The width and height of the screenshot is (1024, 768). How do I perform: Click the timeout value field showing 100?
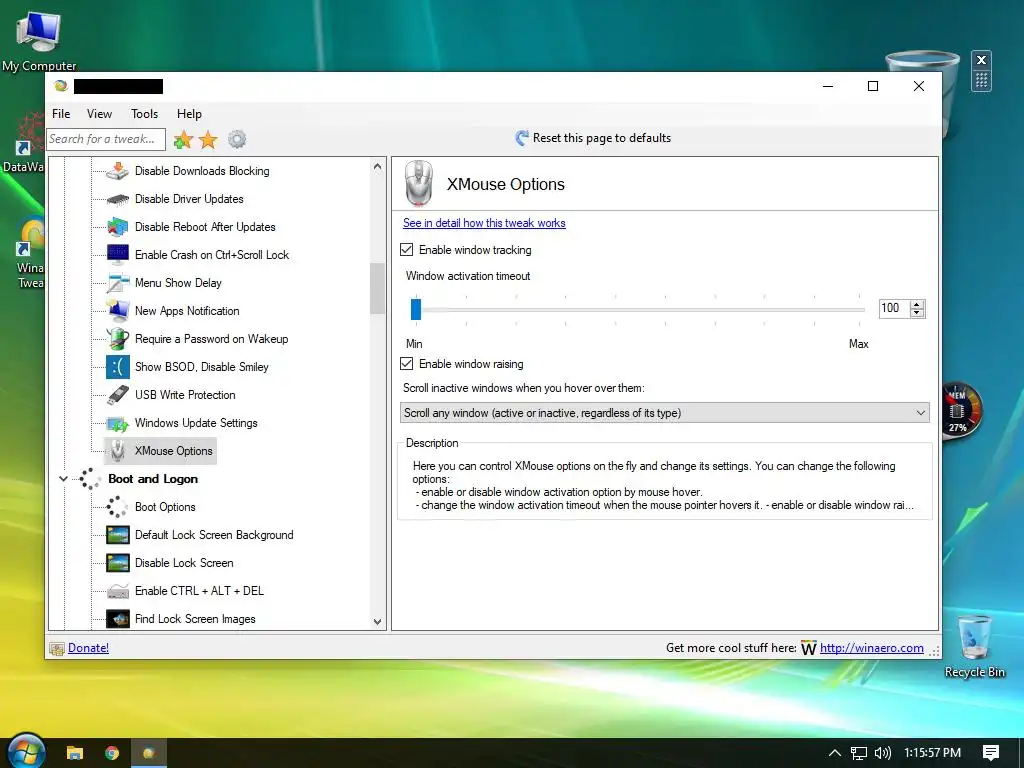coord(893,308)
